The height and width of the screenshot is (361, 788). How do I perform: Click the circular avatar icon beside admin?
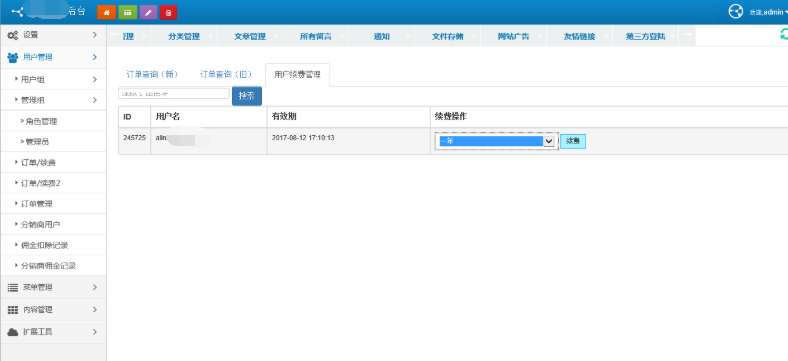pyautogui.click(x=736, y=12)
